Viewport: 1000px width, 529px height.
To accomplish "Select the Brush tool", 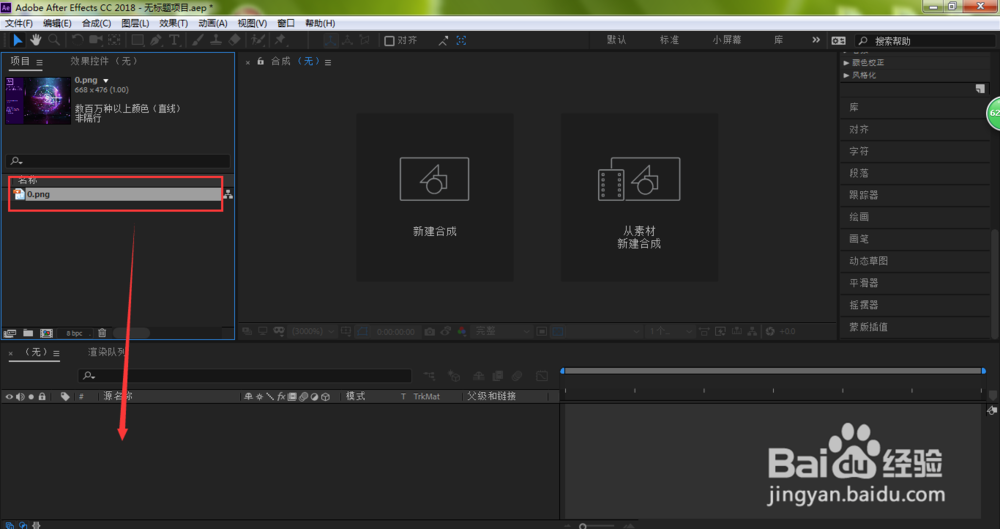I will (x=198, y=40).
